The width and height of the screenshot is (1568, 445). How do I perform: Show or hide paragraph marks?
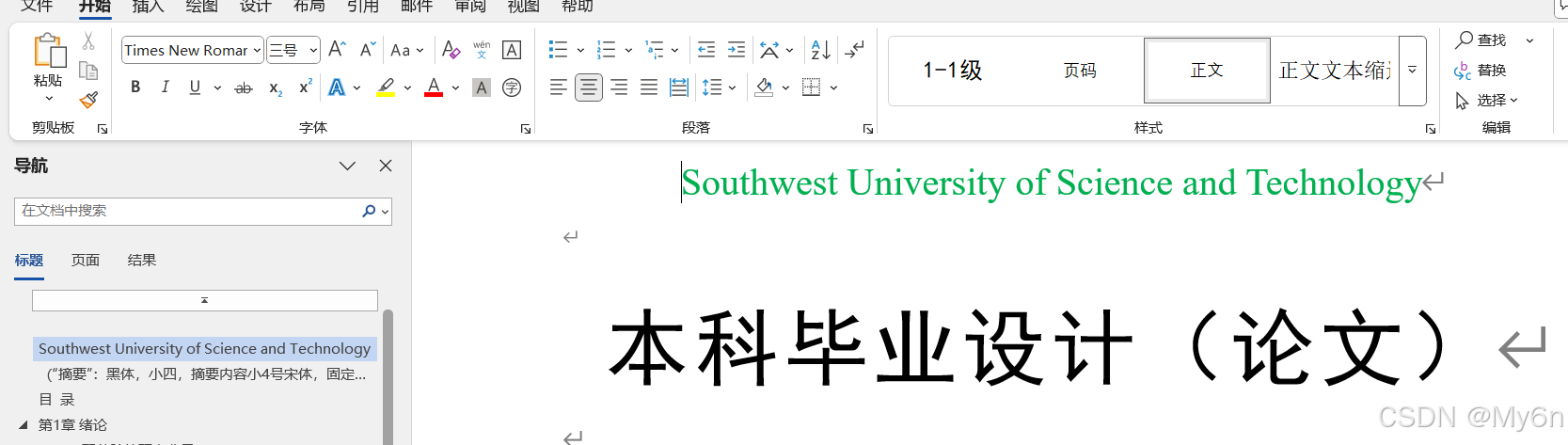(854, 49)
